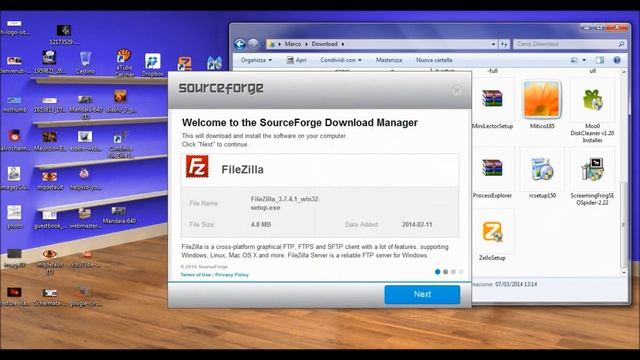
Task: Change view using the view icon
Action: tap(574, 60)
